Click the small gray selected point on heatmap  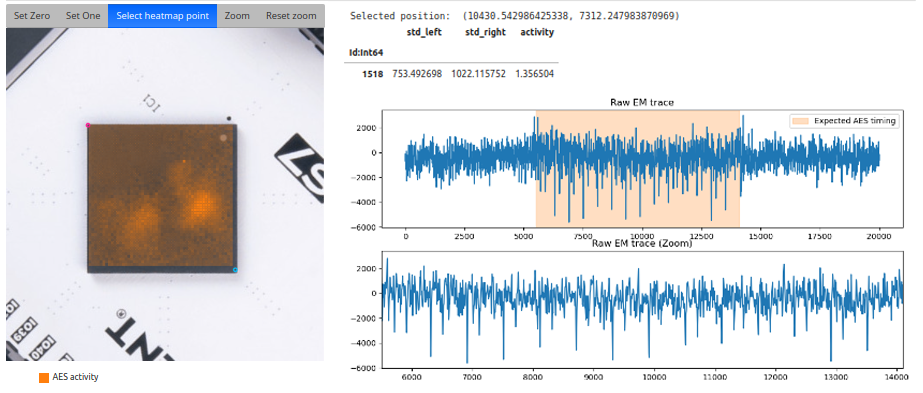[x=223, y=138]
